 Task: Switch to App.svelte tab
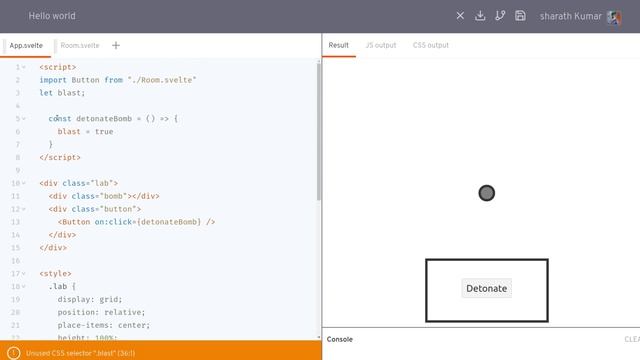coord(26,45)
